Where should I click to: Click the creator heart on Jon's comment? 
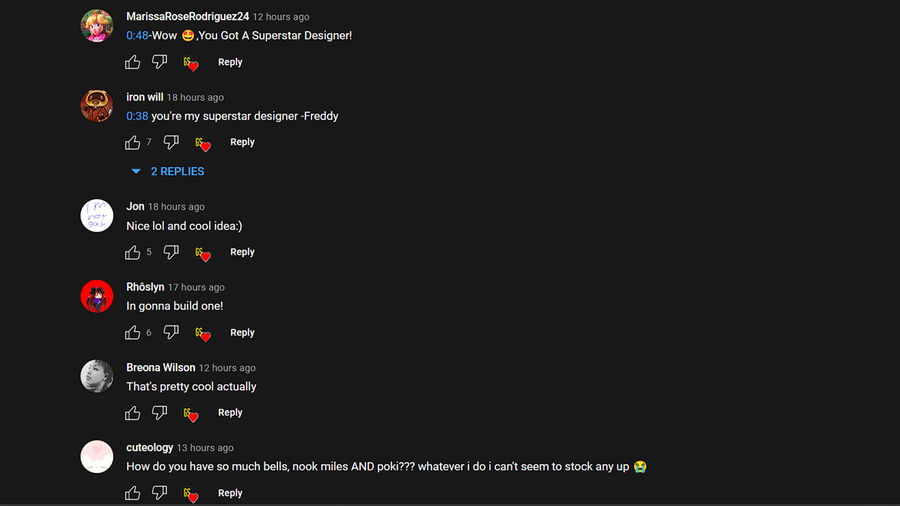(203, 253)
